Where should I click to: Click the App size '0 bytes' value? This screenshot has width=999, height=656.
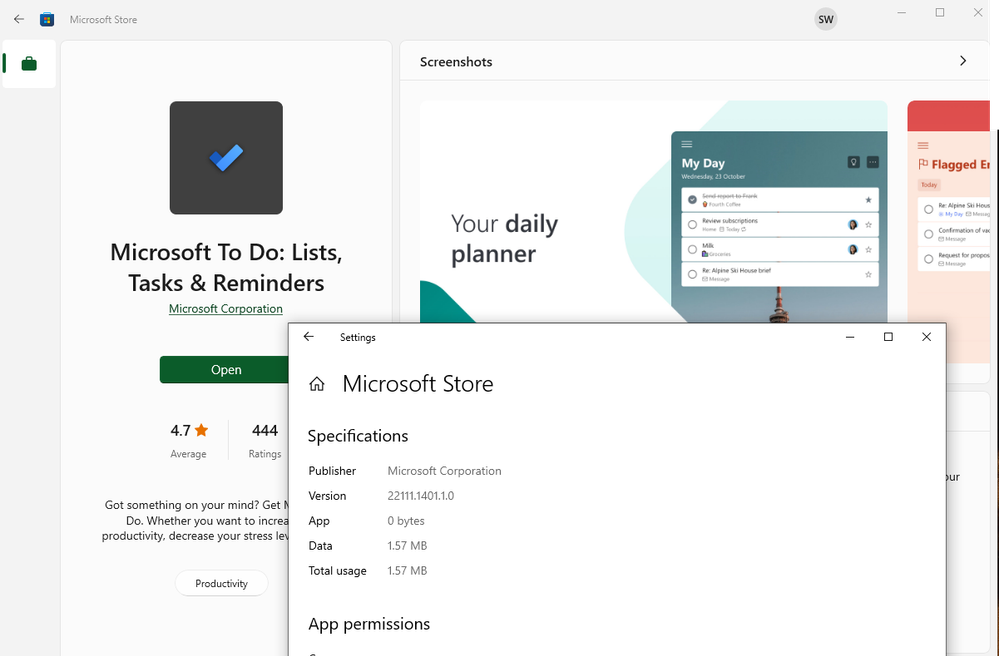406,521
